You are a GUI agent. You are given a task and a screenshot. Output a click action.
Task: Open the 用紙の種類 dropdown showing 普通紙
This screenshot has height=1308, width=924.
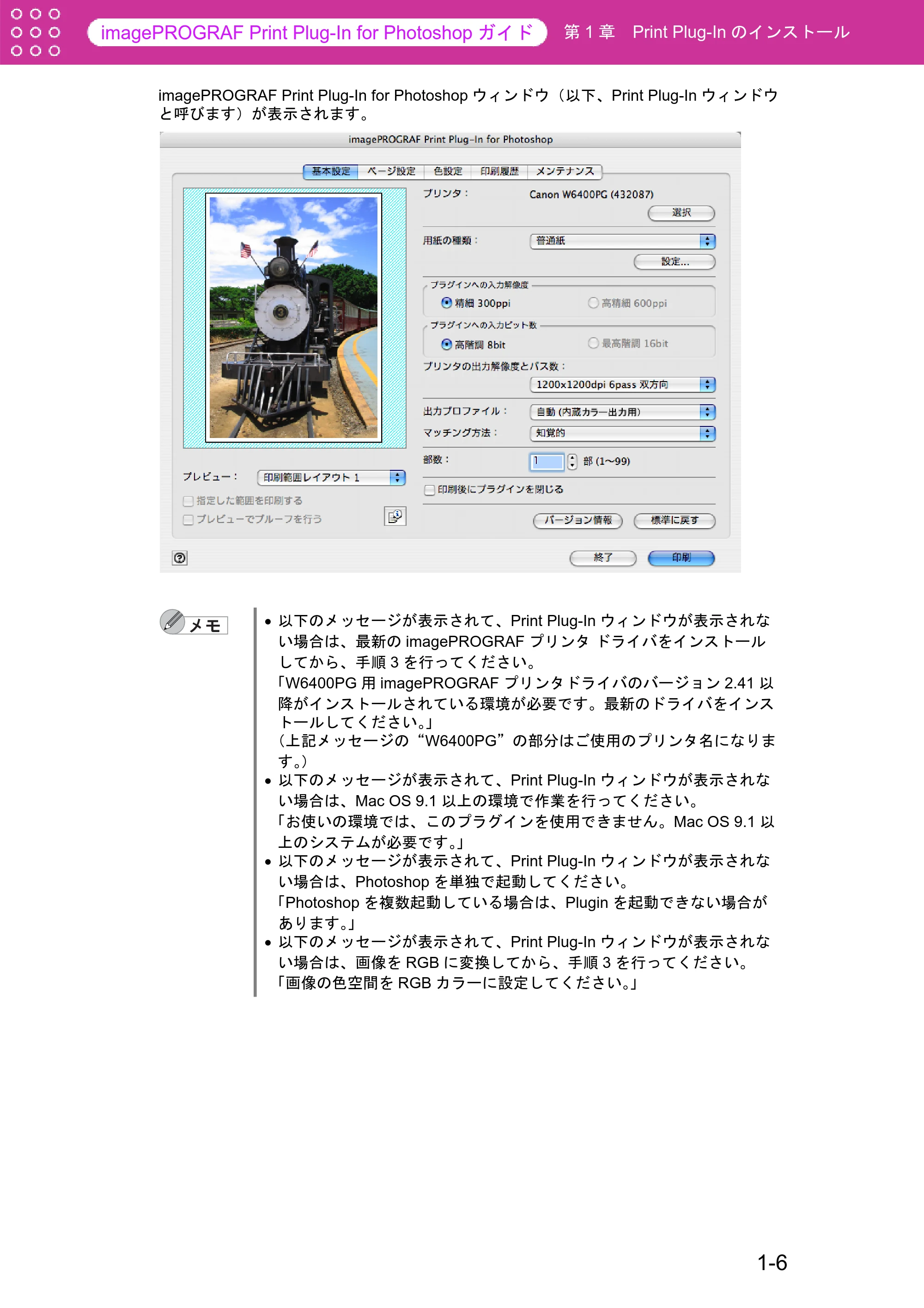coord(622,241)
